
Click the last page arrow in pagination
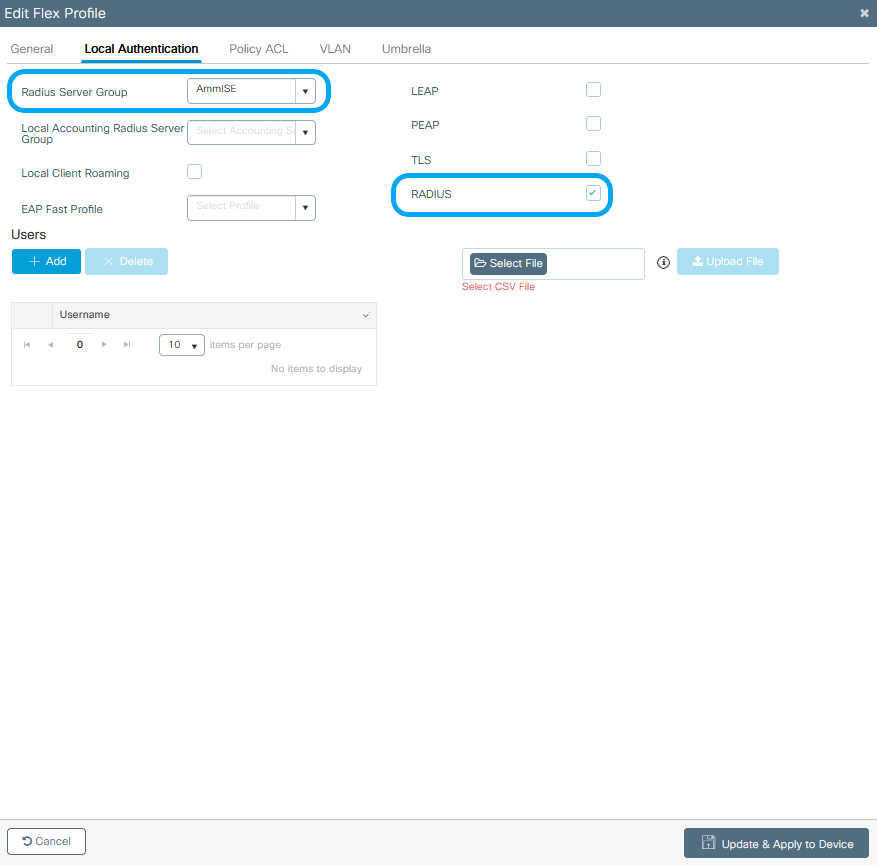[x=126, y=344]
